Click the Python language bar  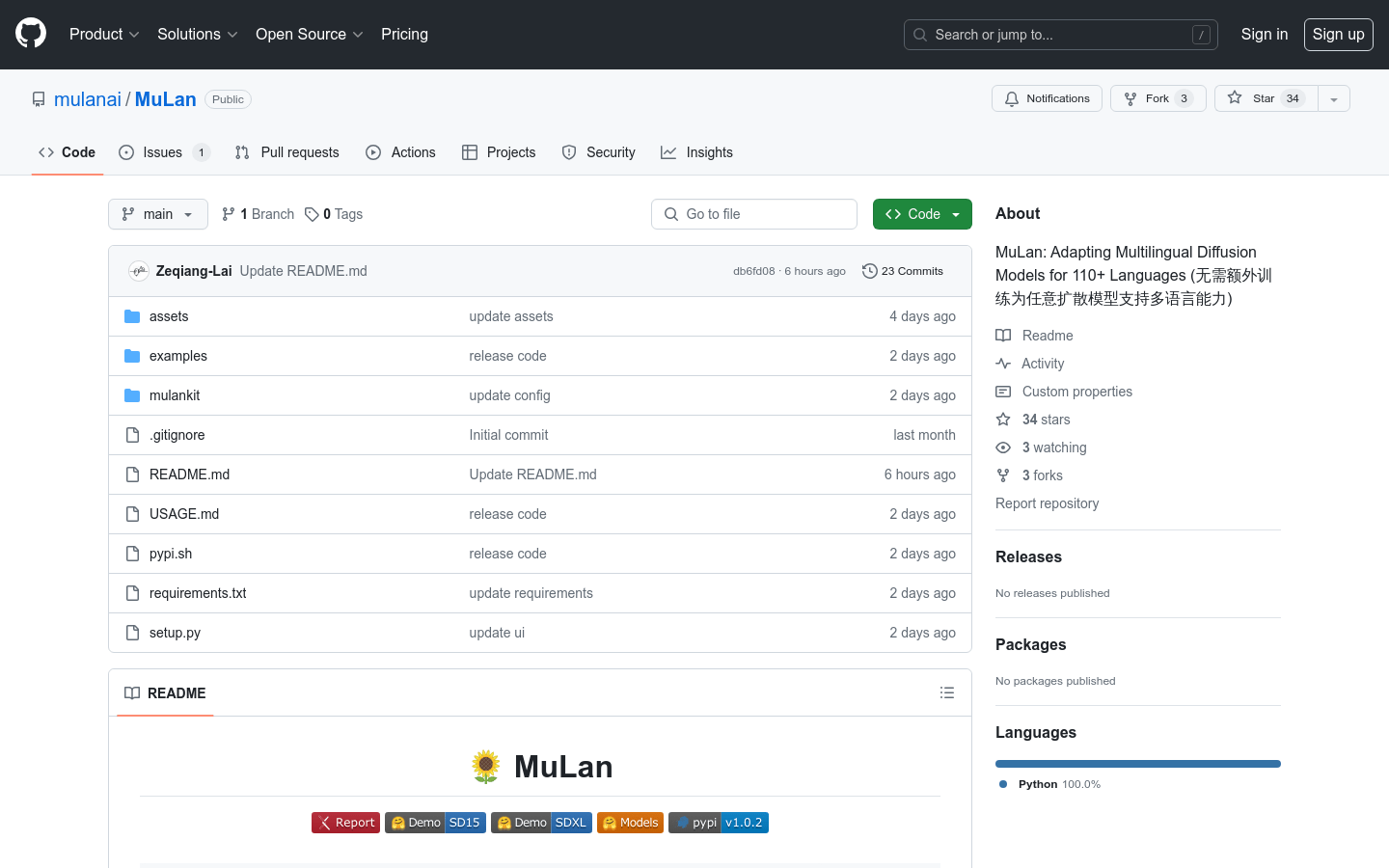(x=1138, y=764)
